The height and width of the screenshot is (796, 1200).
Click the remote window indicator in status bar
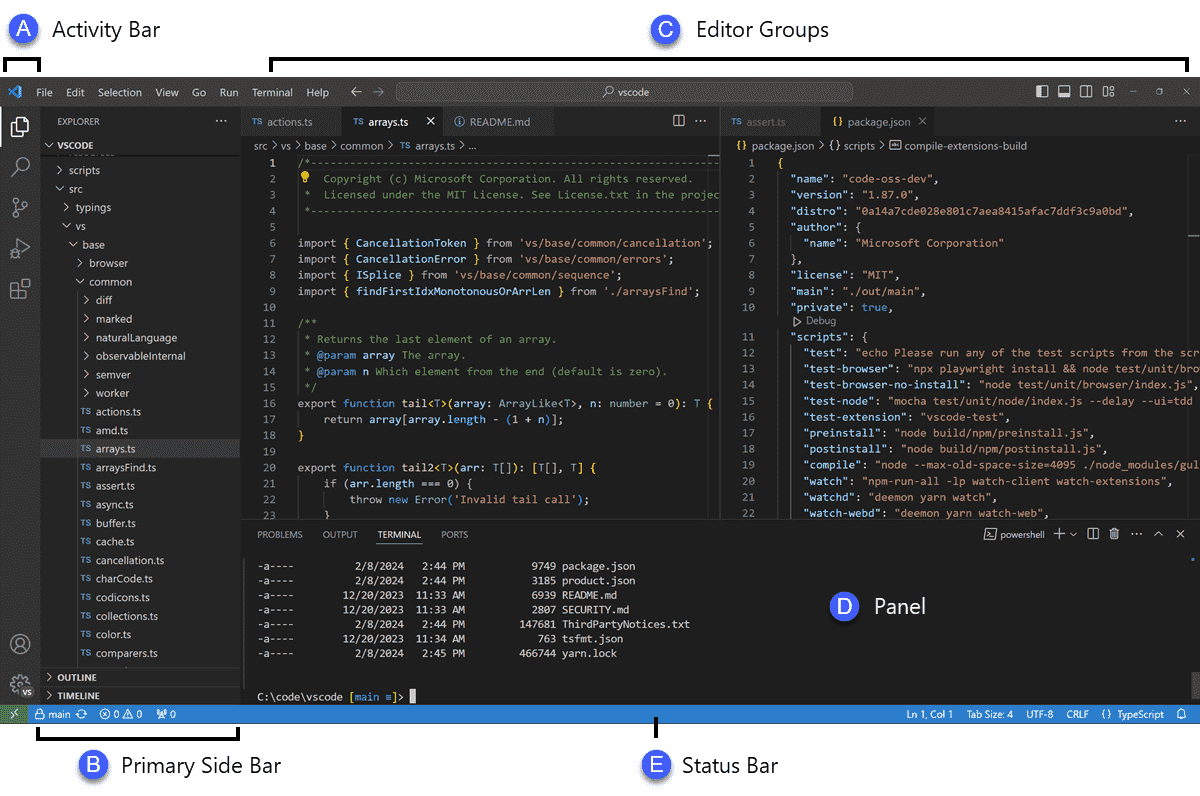pyautogui.click(x=13, y=714)
